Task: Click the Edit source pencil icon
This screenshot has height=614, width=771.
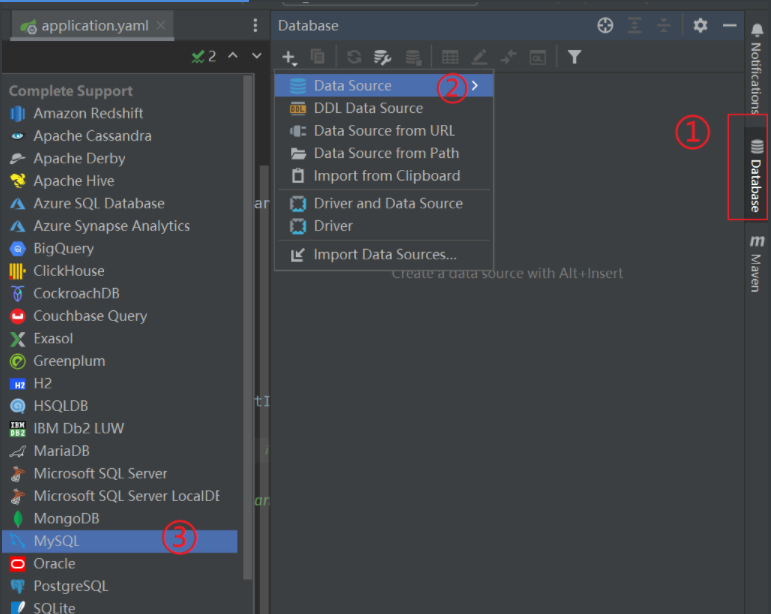Action: pyautogui.click(x=479, y=57)
